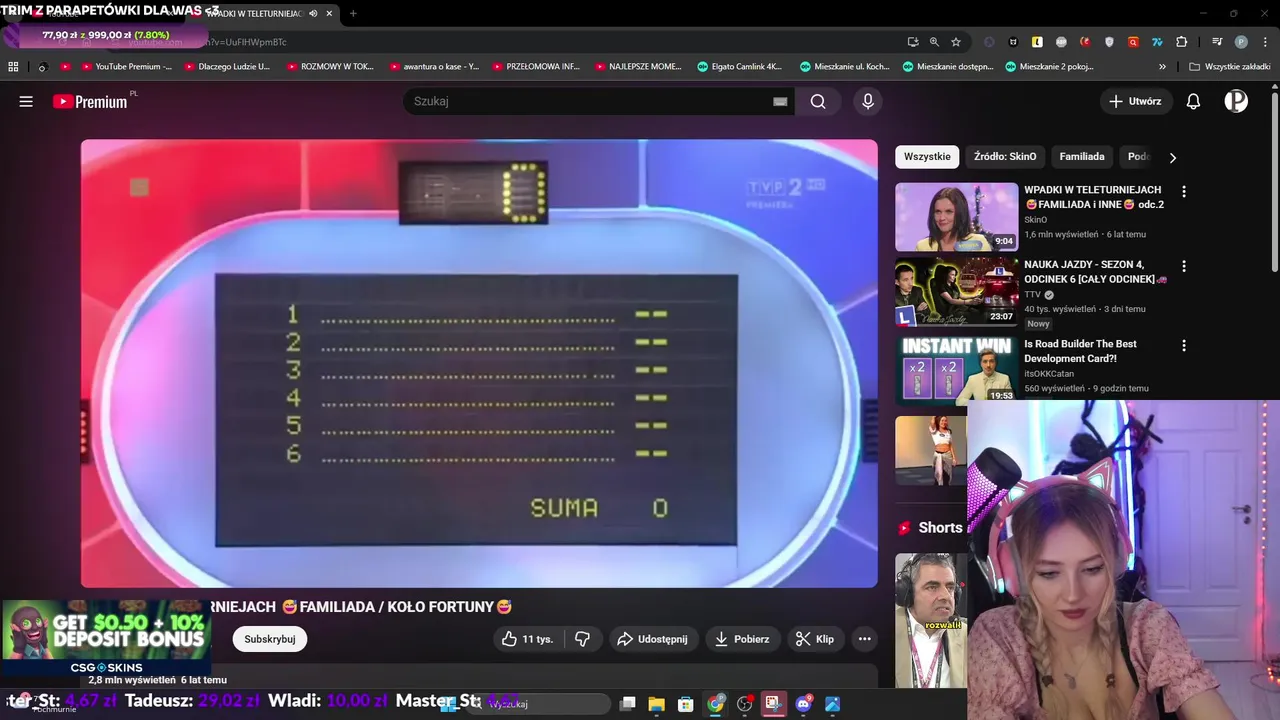Open the Elgato Camlink 4K bookmark
This screenshot has width=1280, height=720.
click(740, 67)
